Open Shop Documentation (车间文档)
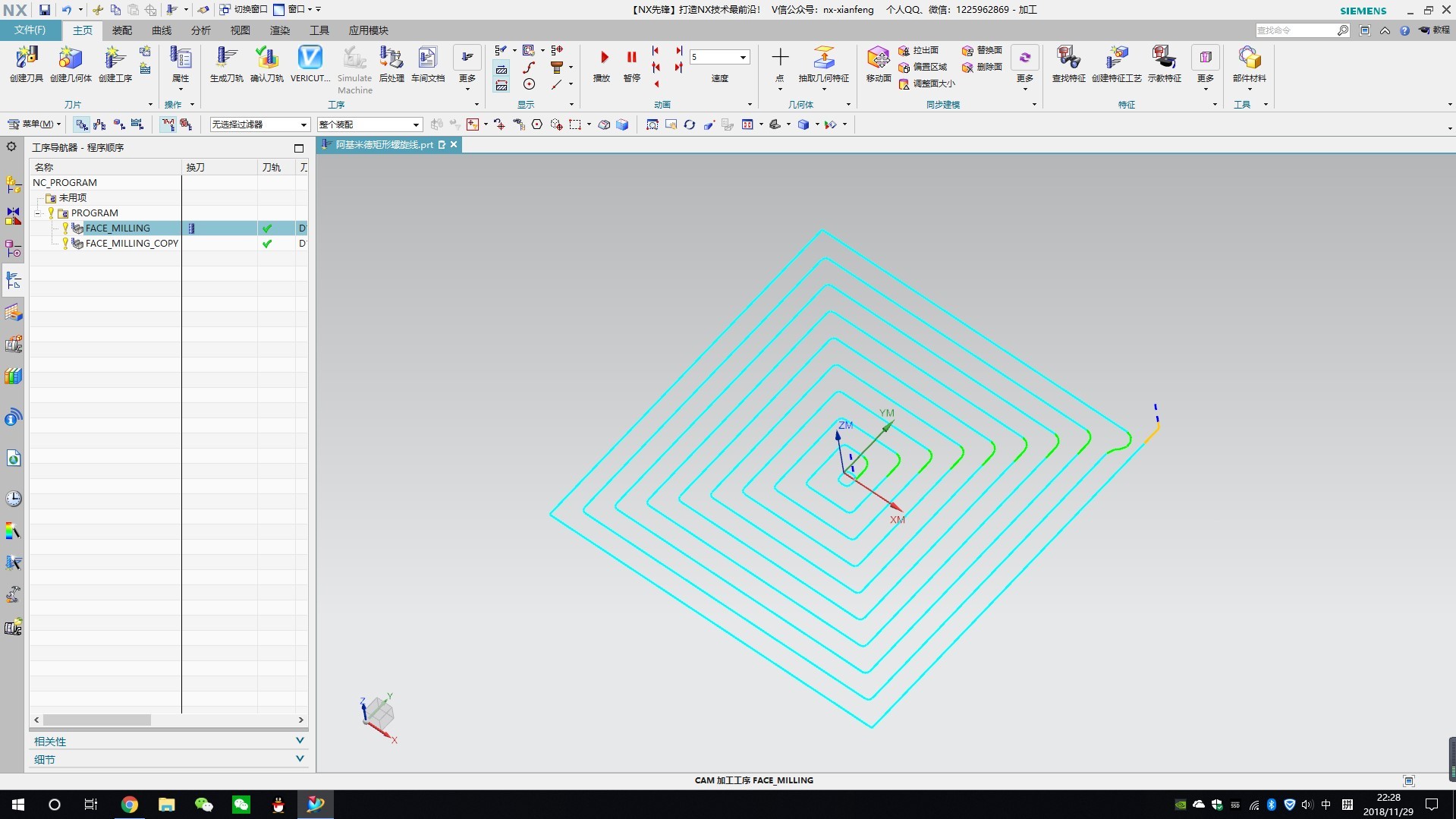 click(x=428, y=64)
